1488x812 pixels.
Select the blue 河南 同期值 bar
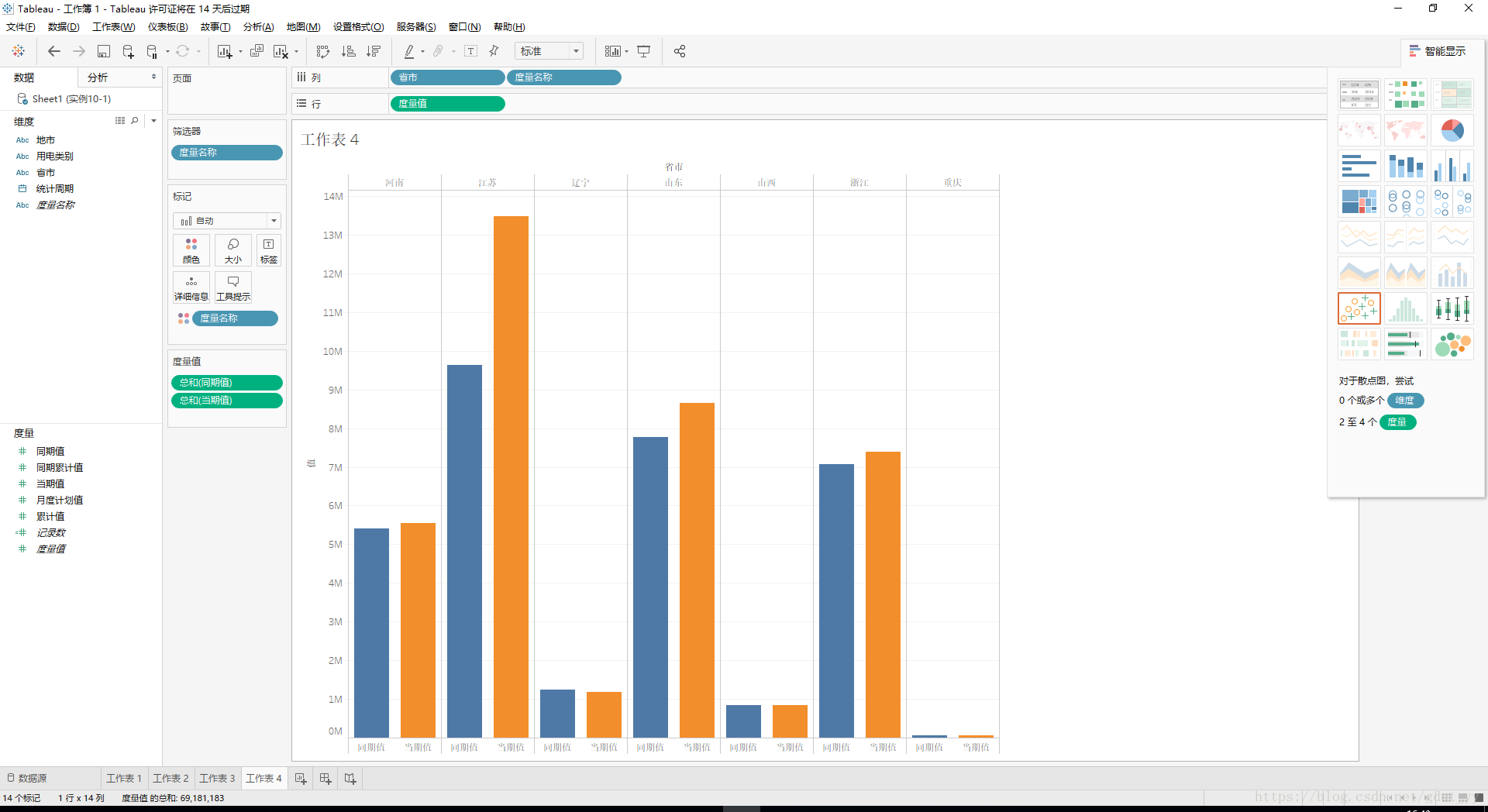[x=371, y=633]
